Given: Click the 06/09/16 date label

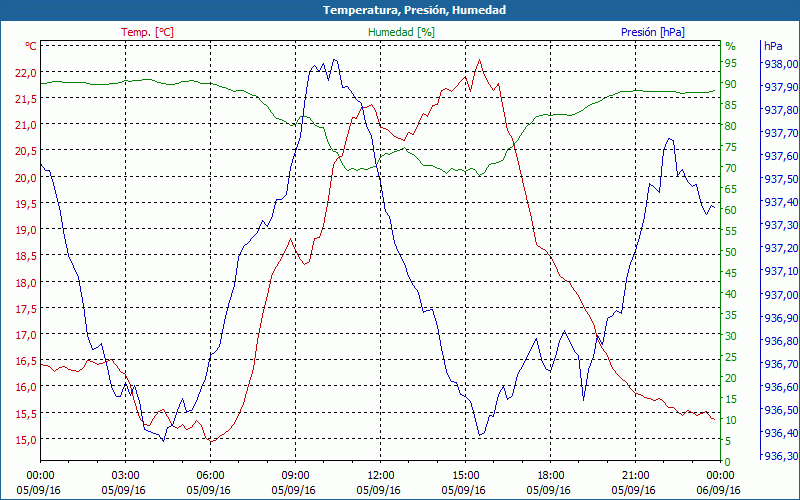Looking at the screenshot, I should point(718,490).
